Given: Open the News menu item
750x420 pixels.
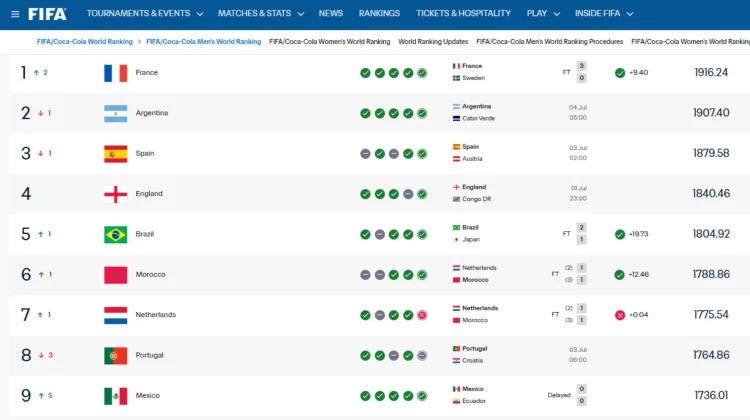Looking at the screenshot, I should [x=331, y=13].
